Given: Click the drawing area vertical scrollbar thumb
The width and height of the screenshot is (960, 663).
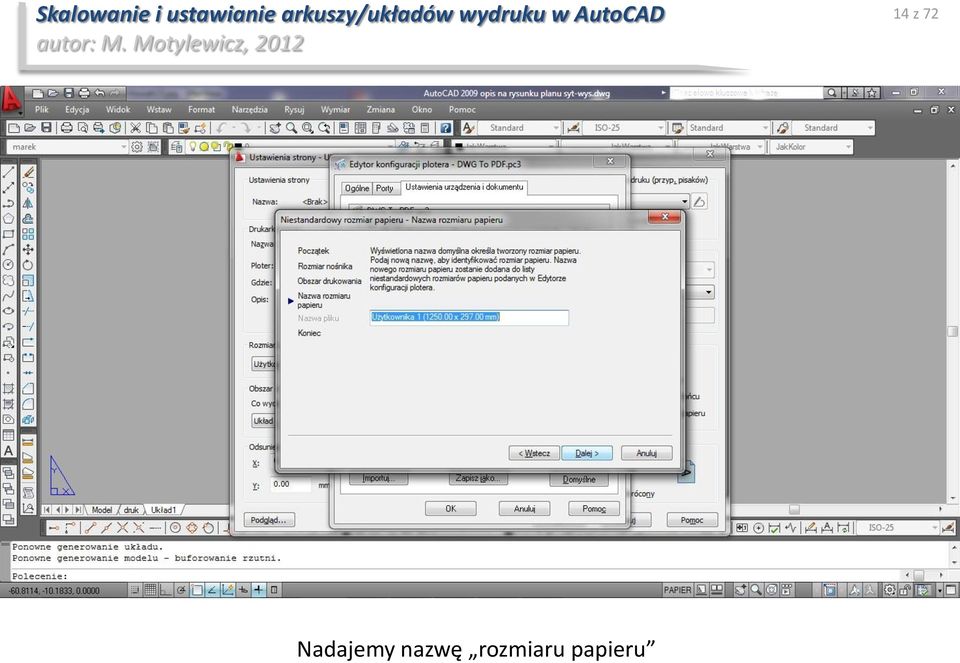Looking at the screenshot, I should 952,331.
